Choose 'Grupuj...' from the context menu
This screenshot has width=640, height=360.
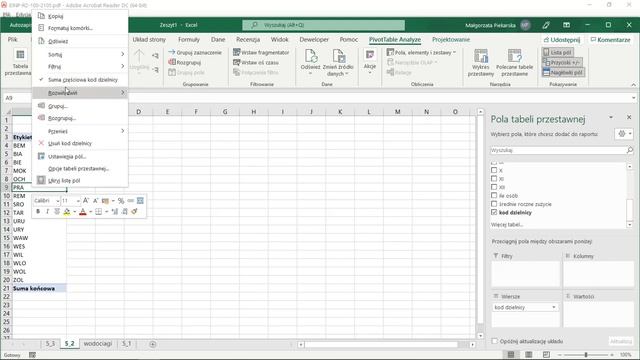coord(80,106)
